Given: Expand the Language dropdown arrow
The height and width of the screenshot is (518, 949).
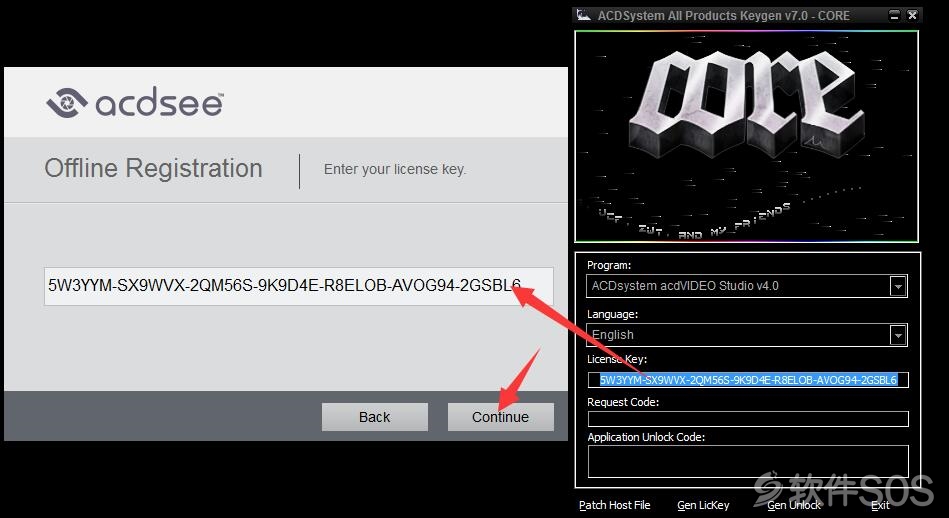Looking at the screenshot, I should (x=898, y=335).
